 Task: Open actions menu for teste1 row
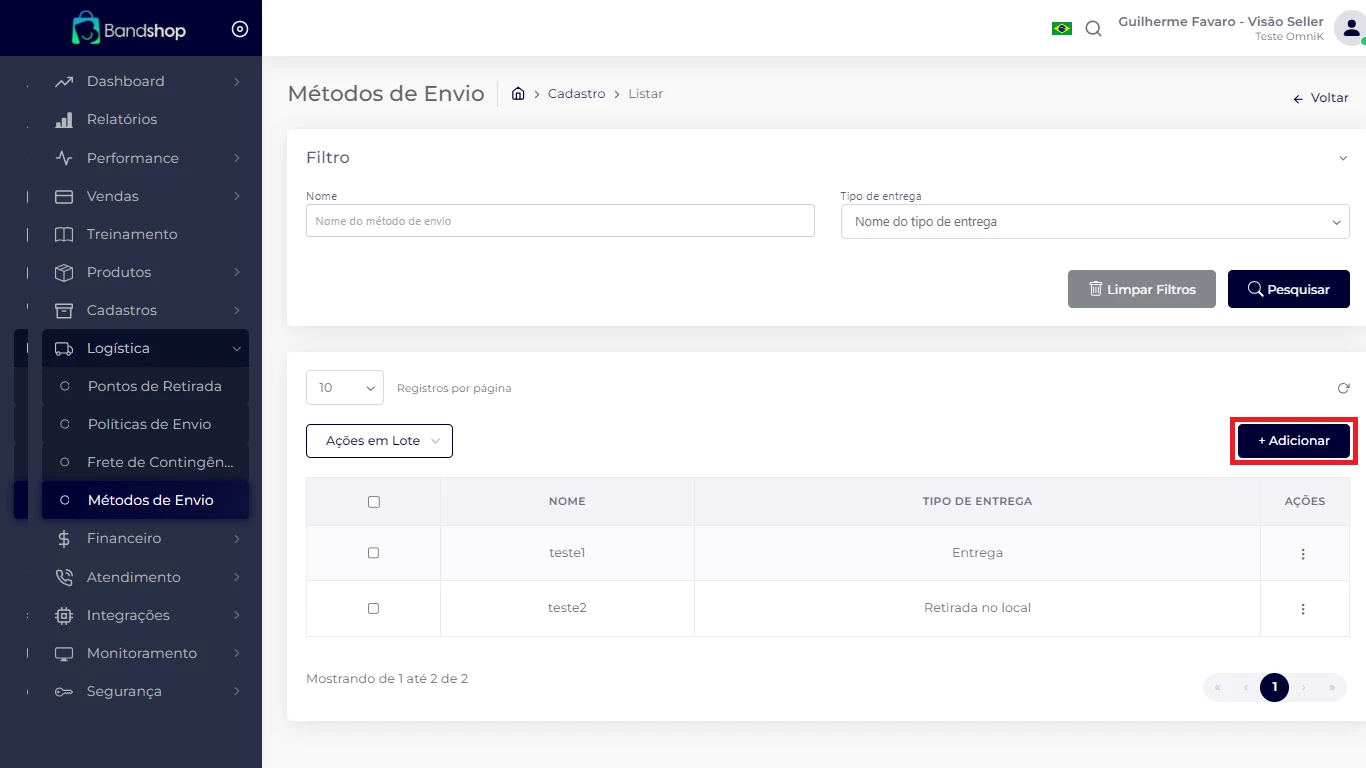[1303, 554]
